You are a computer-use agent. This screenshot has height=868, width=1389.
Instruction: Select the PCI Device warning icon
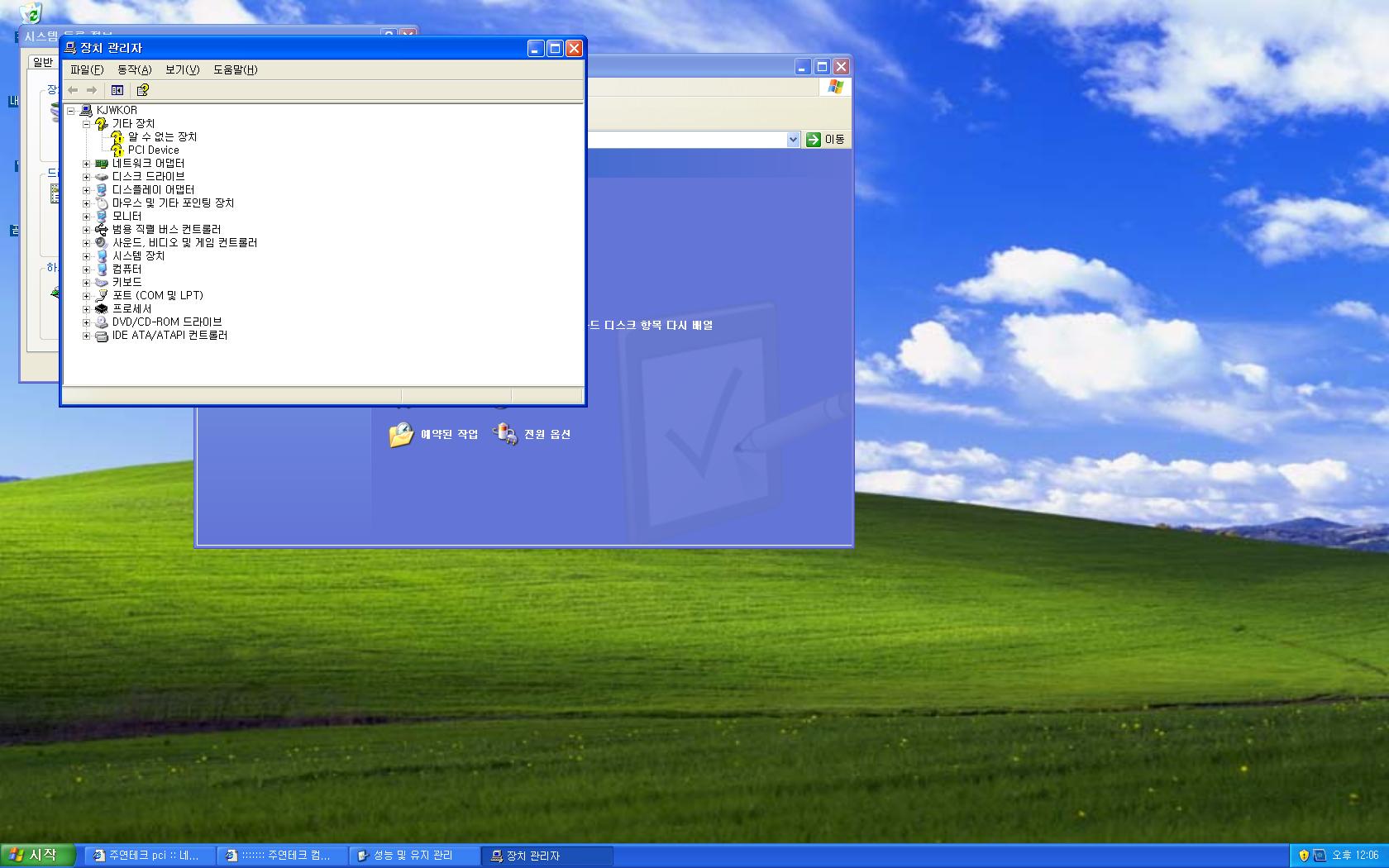[x=117, y=150]
